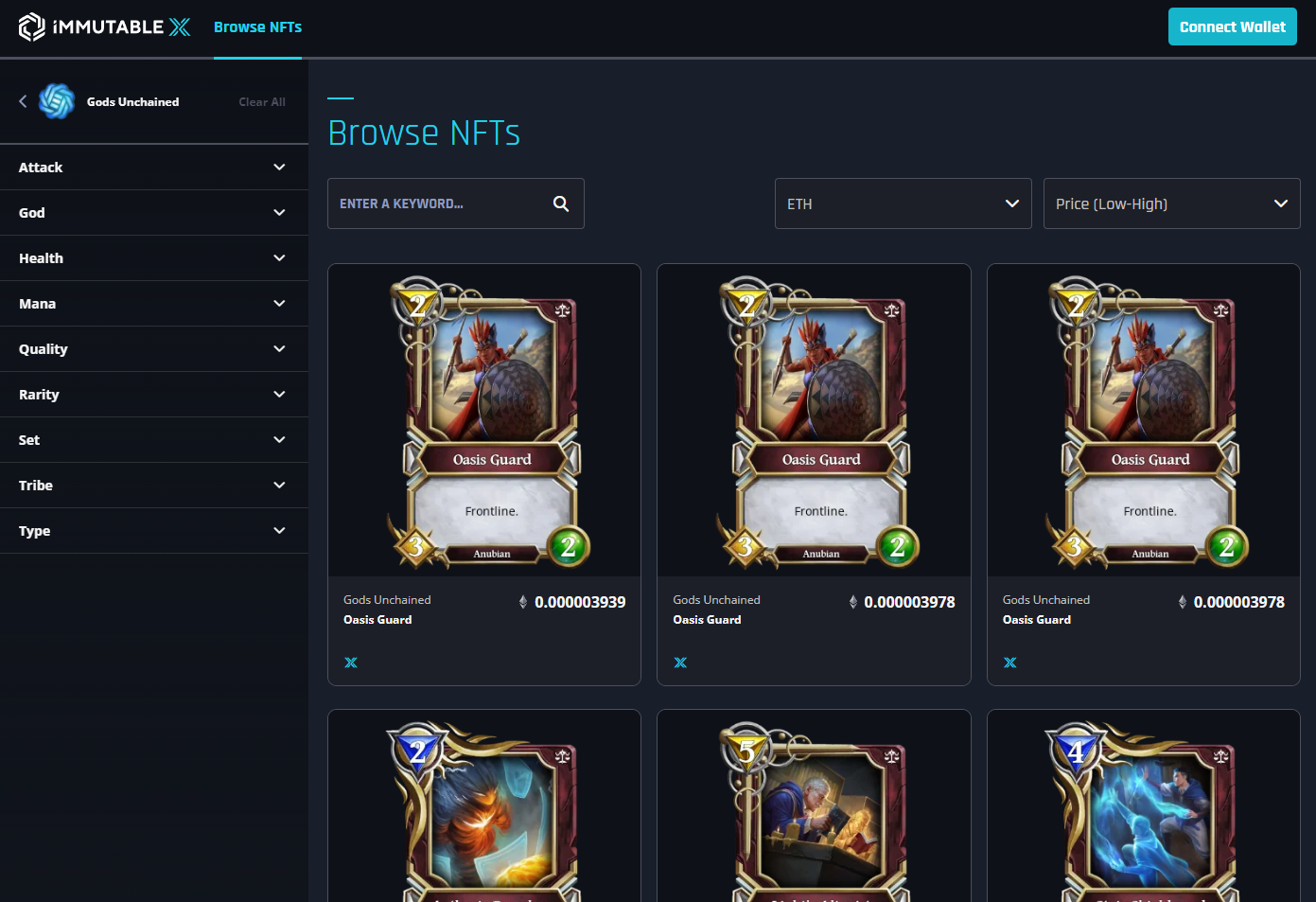Click the Immutable X icon on first card
The height and width of the screenshot is (902, 1316).
pos(351,663)
